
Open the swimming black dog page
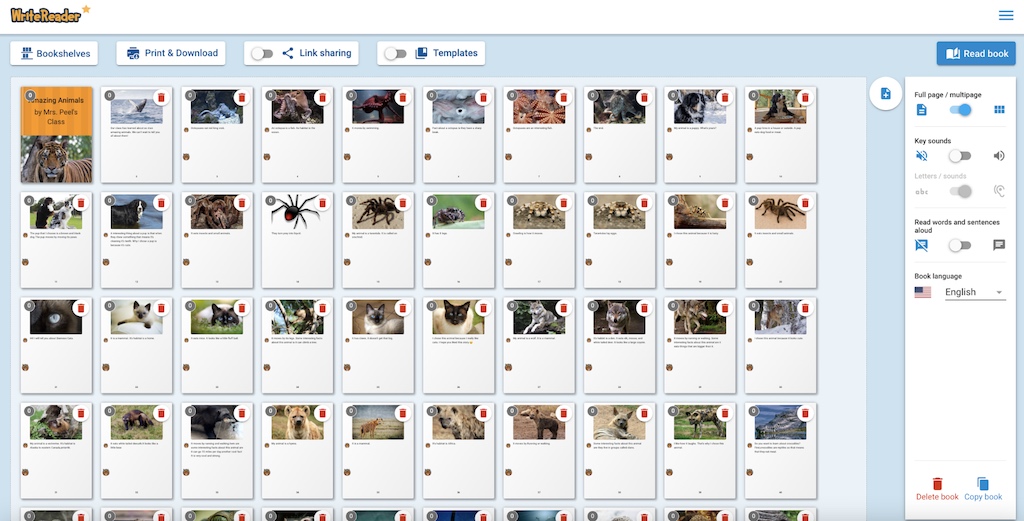coord(136,240)
